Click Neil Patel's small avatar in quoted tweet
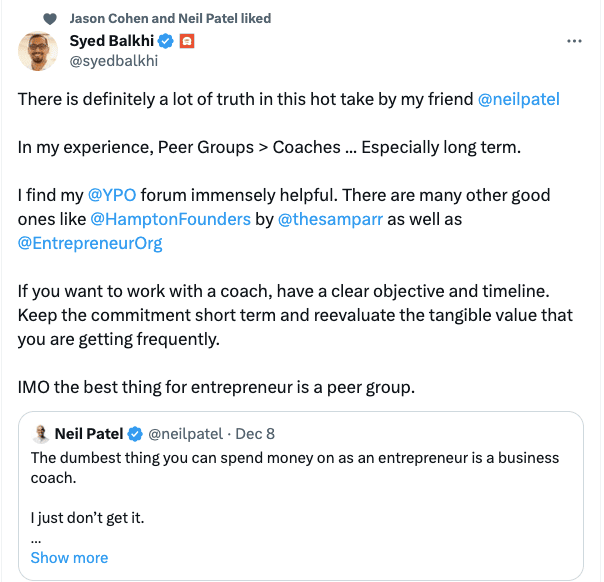Image resolution: width=604 pixels, height=582 pixels. point(41,434)
